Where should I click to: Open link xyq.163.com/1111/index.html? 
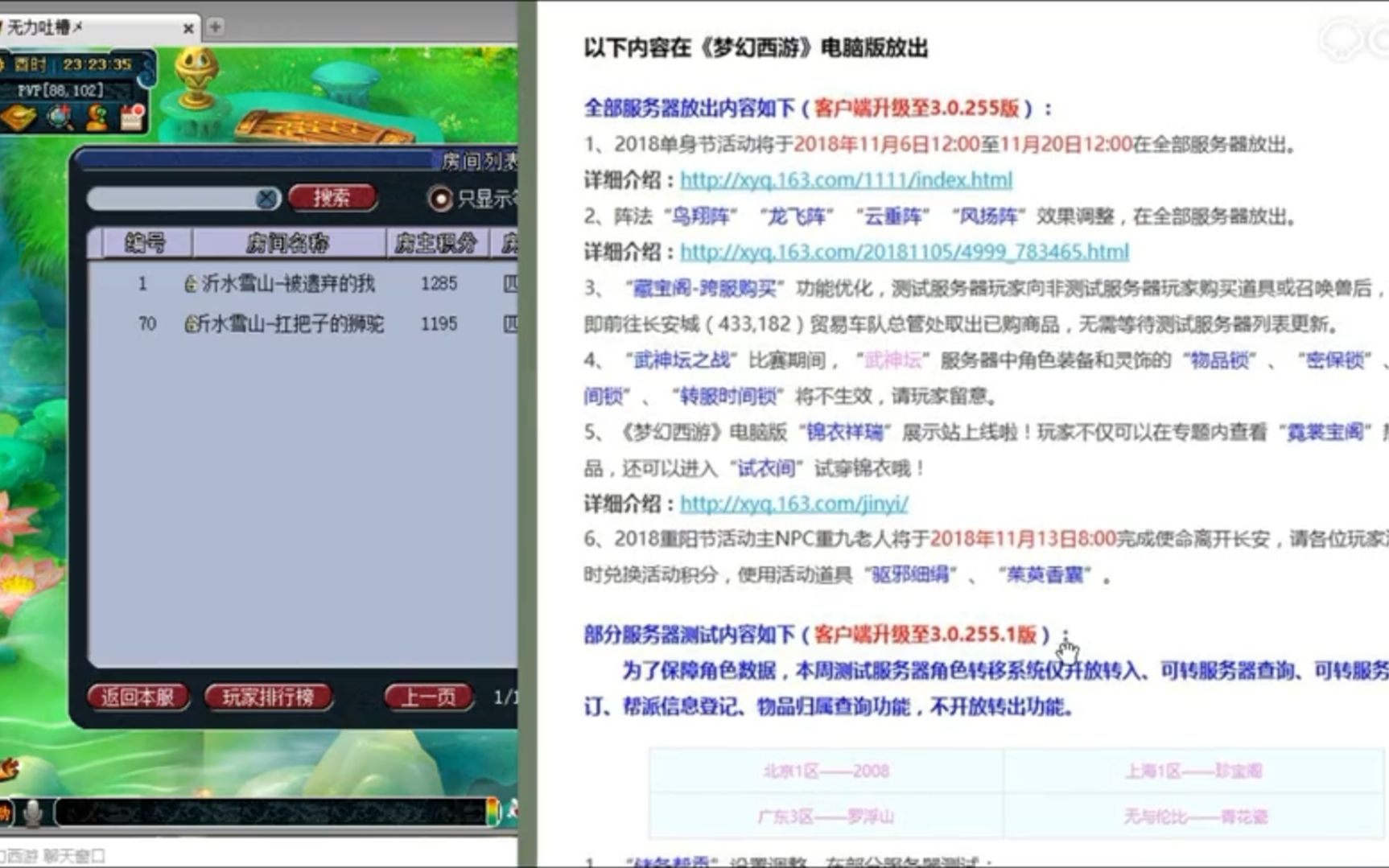(846, 179)
